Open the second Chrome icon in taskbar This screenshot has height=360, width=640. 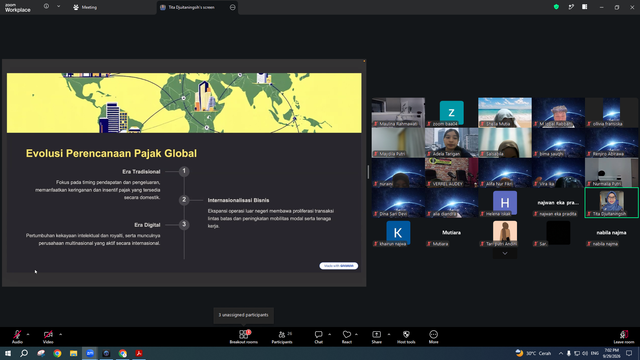(x=122, y=353)
